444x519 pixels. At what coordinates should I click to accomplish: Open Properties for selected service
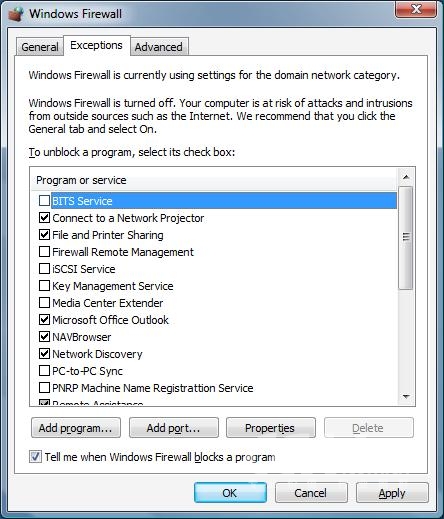pos(271,428)
